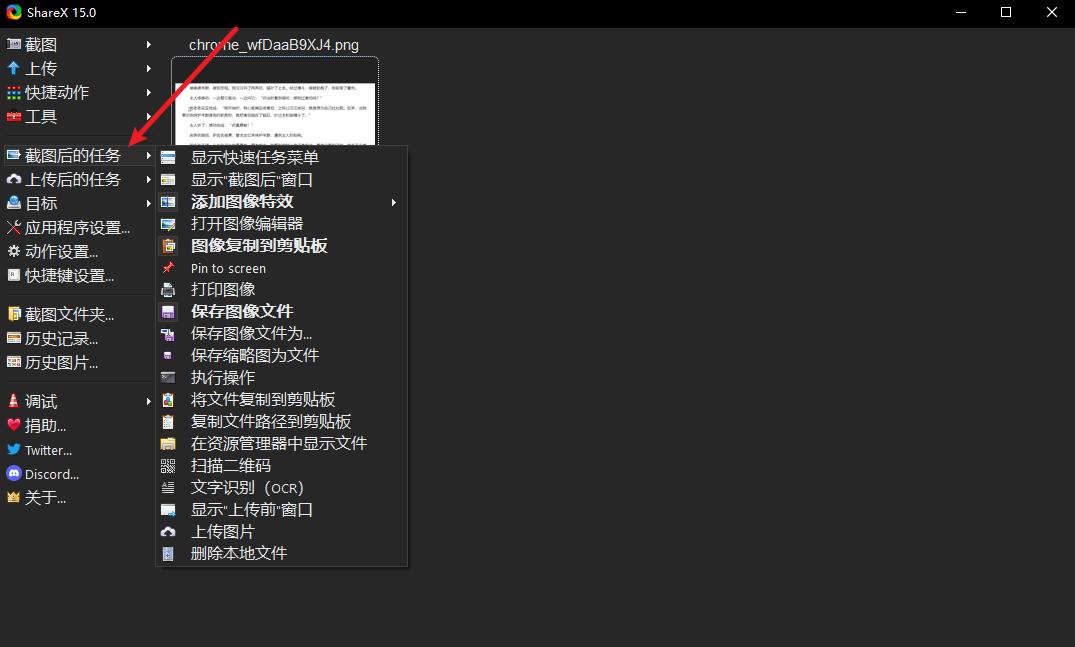This screenshot has height=647, width=1075.
Task: Open 应用程序设置... from the sidebar
Action: coord(77,228)
